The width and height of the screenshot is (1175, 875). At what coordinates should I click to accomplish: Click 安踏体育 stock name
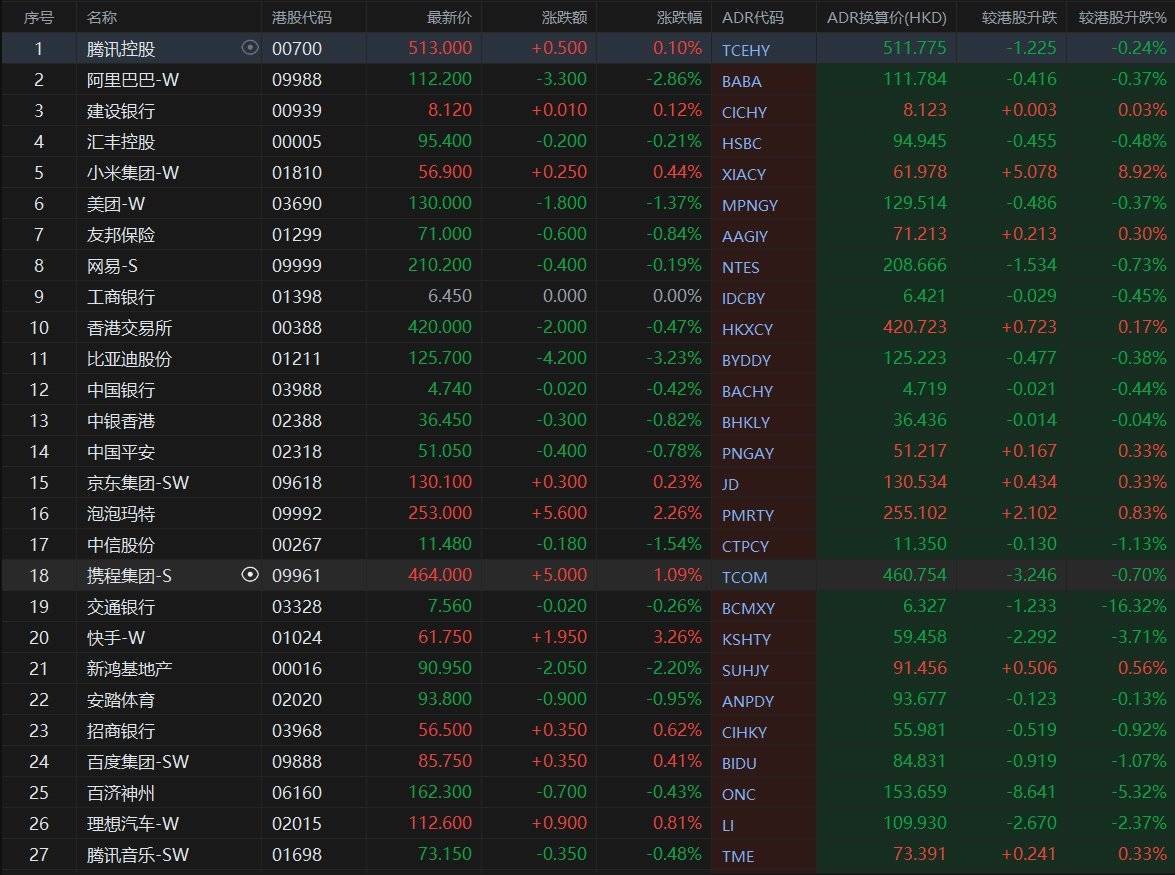[x=121, y=700]
